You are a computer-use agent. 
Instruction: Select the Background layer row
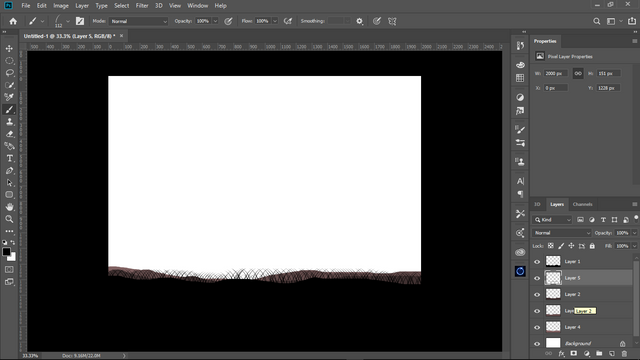[583, 343]
